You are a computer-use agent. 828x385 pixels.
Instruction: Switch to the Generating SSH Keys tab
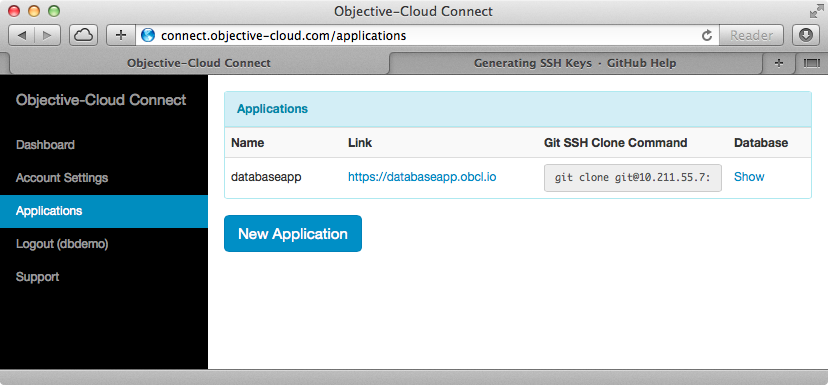tap(575, 63)
